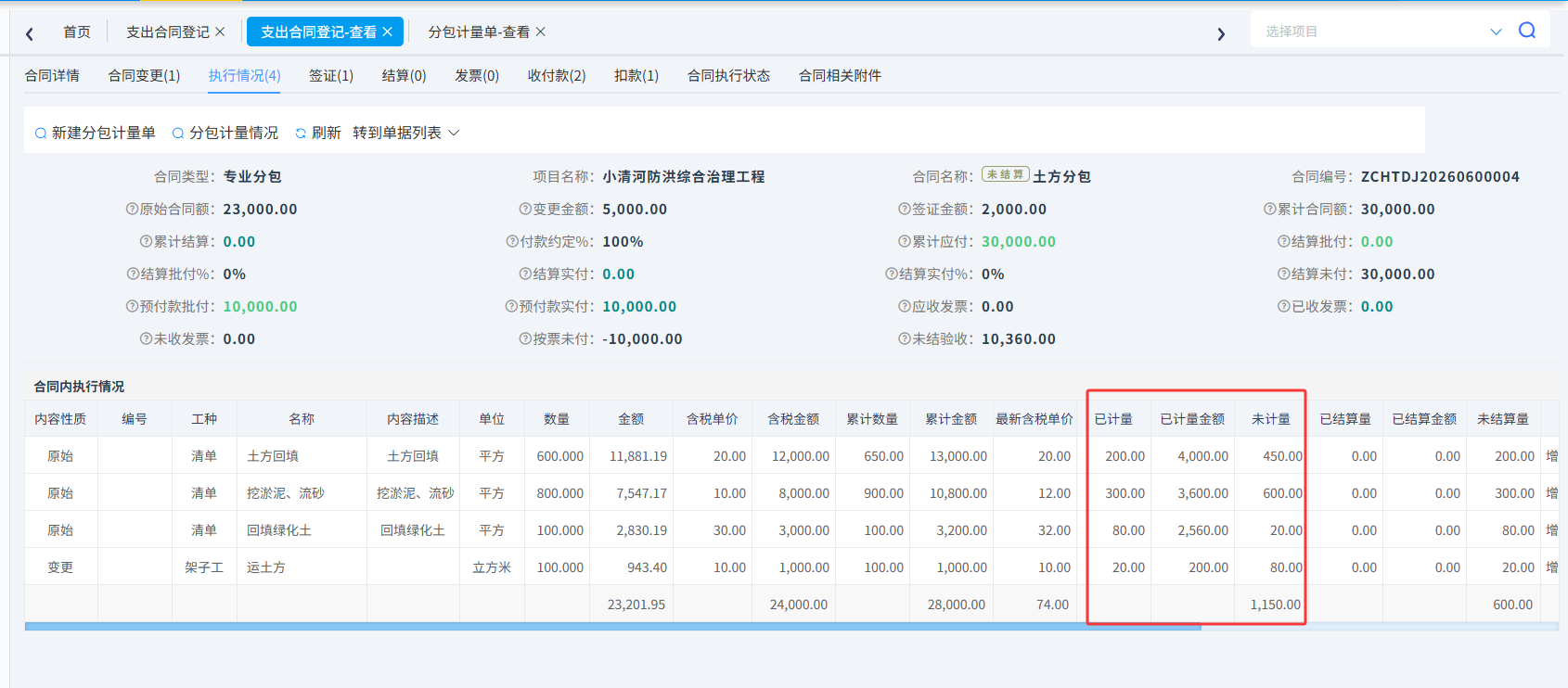Click the contract number ZCHTDJ20260600004
The height and width of the screenshot is (688, 1568).
point(1440,177)
